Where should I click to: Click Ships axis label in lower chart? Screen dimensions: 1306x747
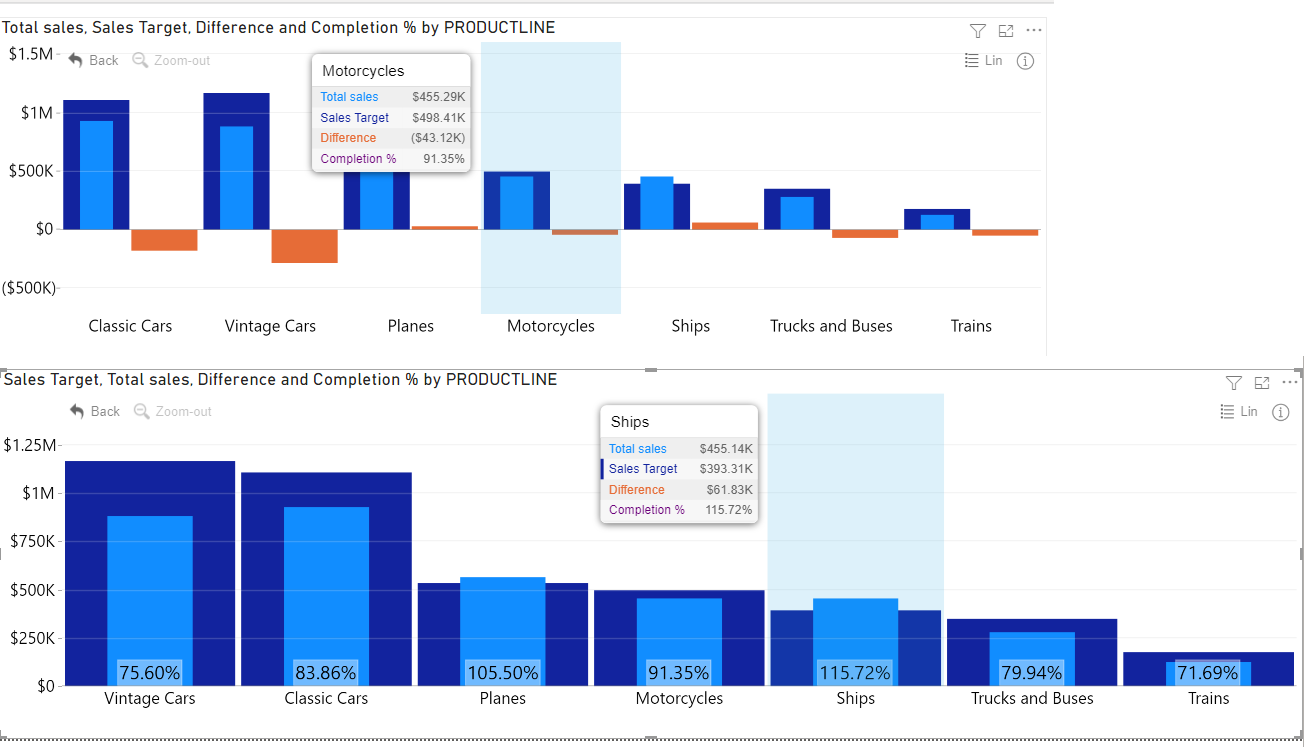pos(856,698)
